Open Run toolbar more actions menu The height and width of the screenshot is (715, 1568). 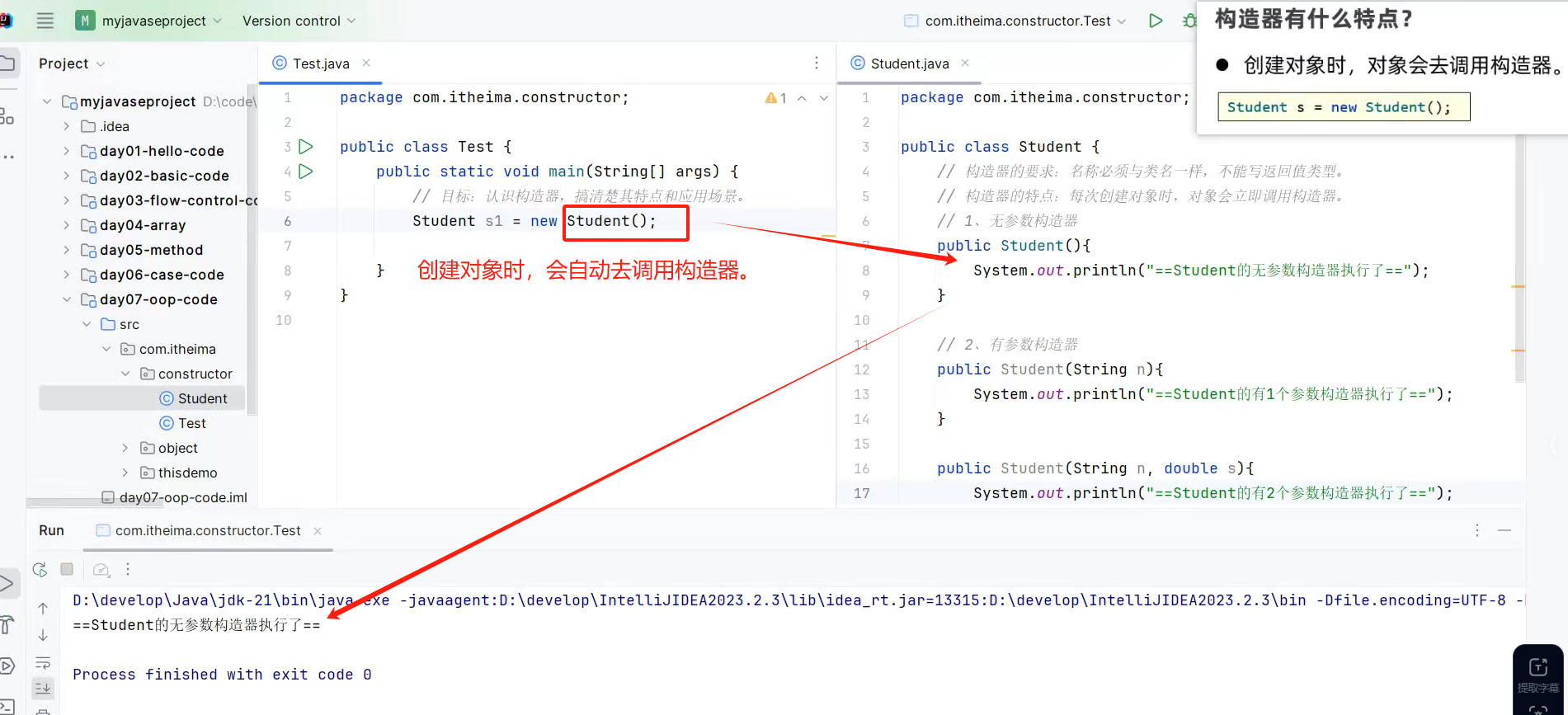coord(128,569)
